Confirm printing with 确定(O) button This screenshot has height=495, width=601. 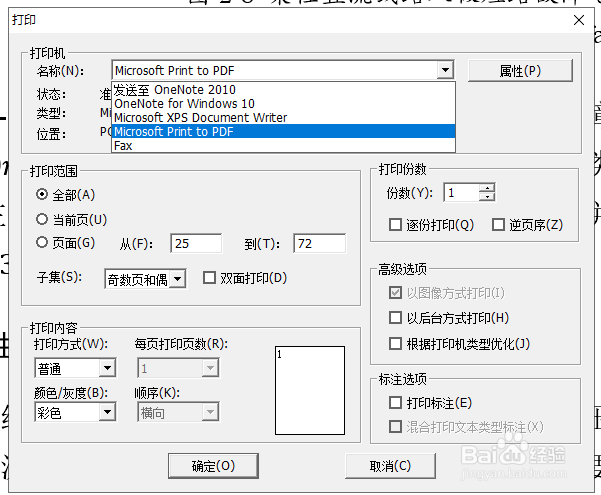[x=213, y=466]
